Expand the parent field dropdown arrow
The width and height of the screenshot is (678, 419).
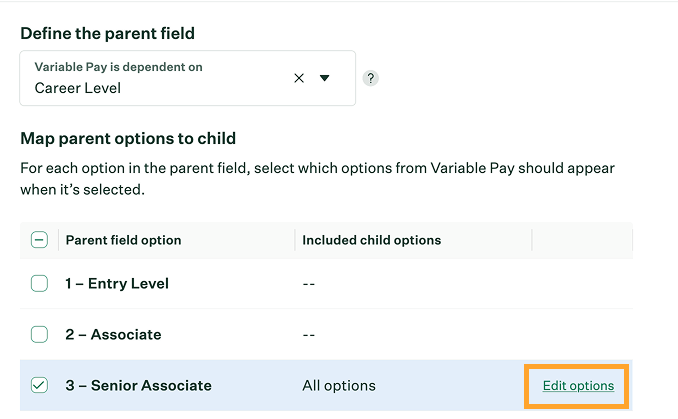click(x=324, y=78)
